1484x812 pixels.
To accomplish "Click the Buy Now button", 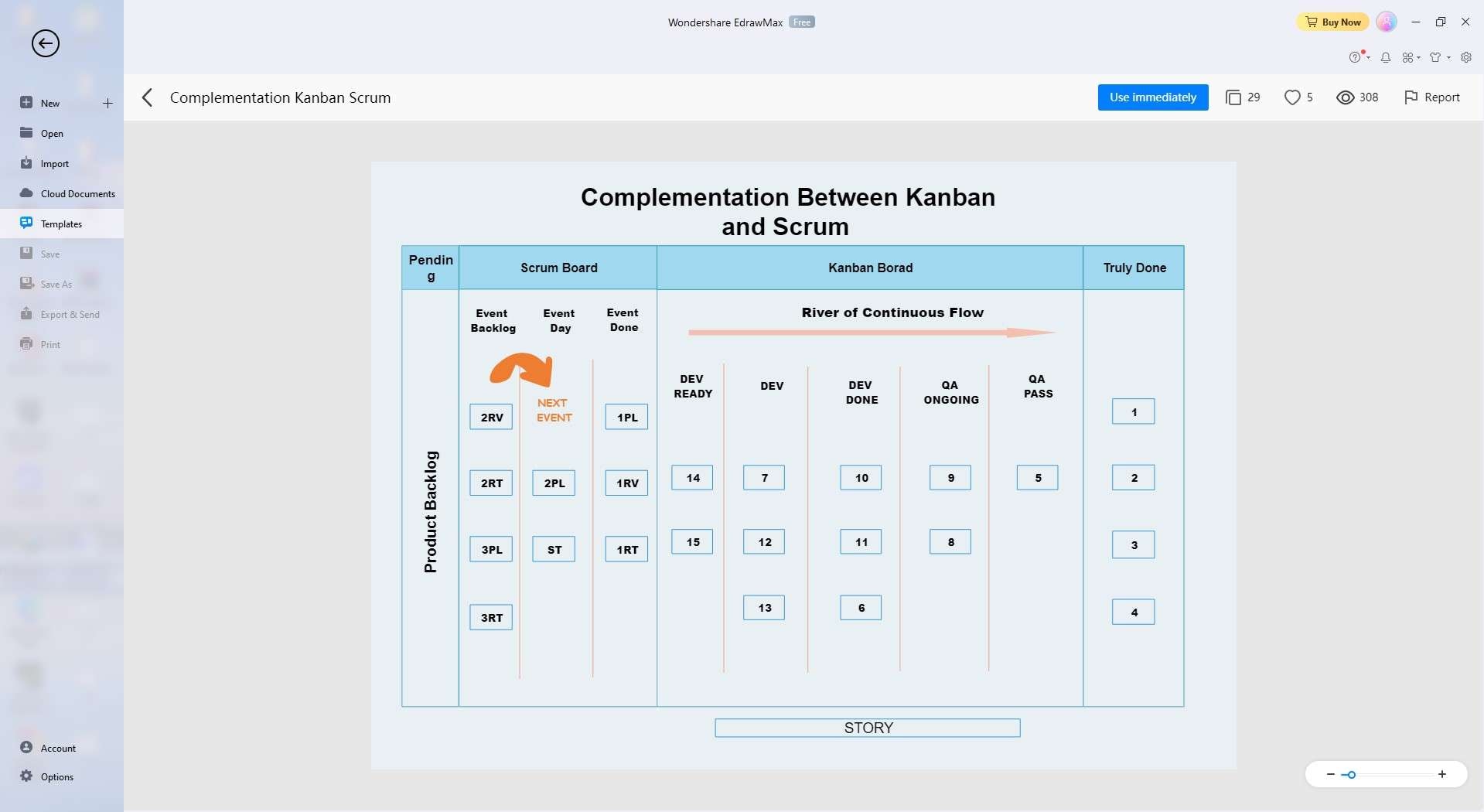I will click(x=1332, y=22).
